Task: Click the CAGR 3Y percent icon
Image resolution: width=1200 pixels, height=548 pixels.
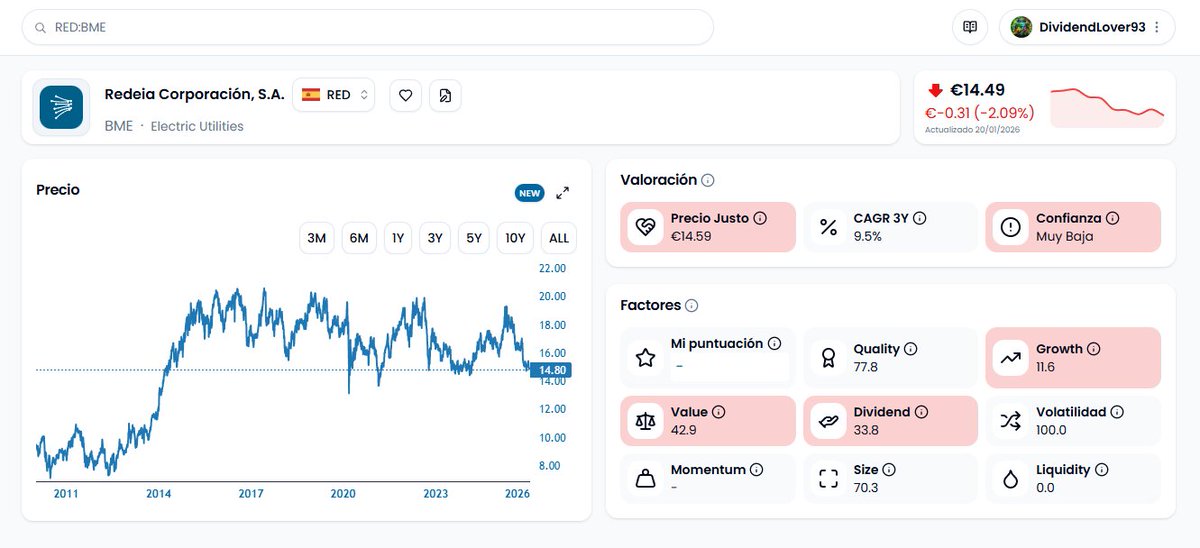Action: pos(828,227)
